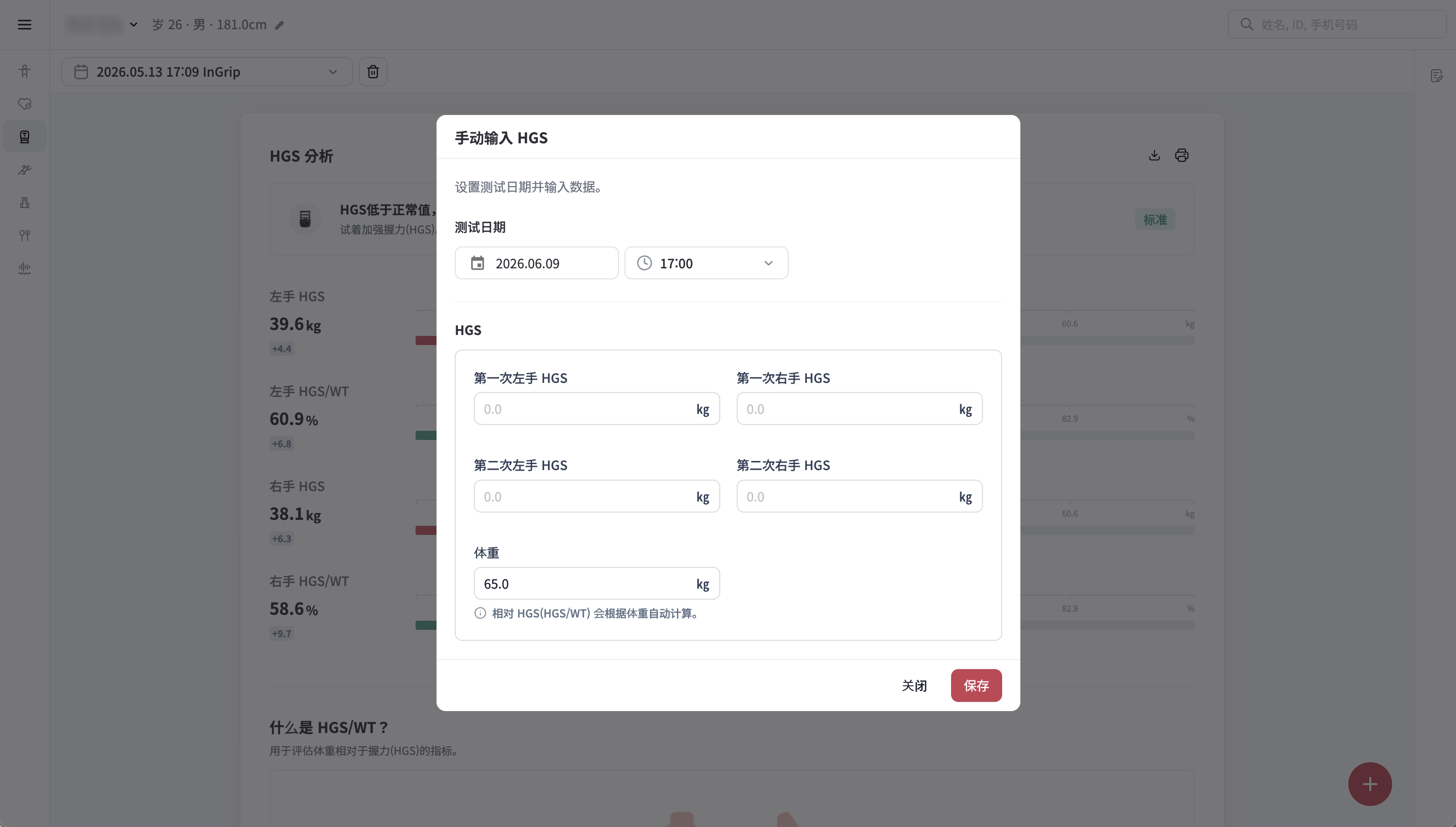Viewport: 1456px width, 827px height.
Task: Delete record using trash icon
Action: tap(373, 72)
